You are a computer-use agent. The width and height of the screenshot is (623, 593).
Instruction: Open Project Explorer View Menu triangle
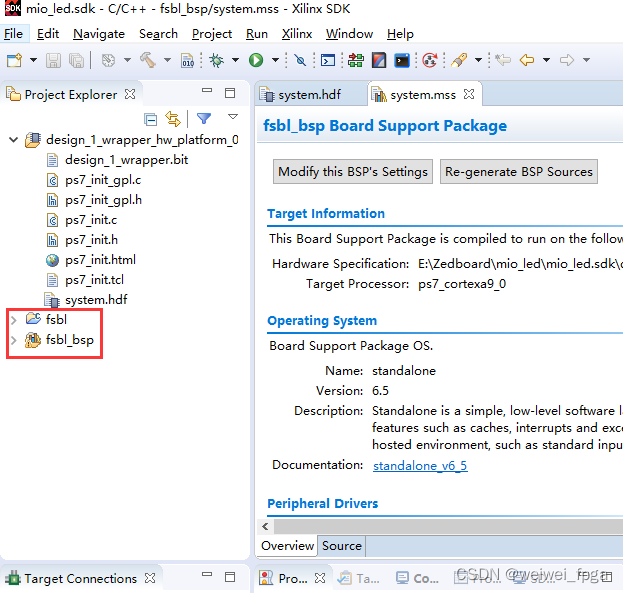(233, 117)
